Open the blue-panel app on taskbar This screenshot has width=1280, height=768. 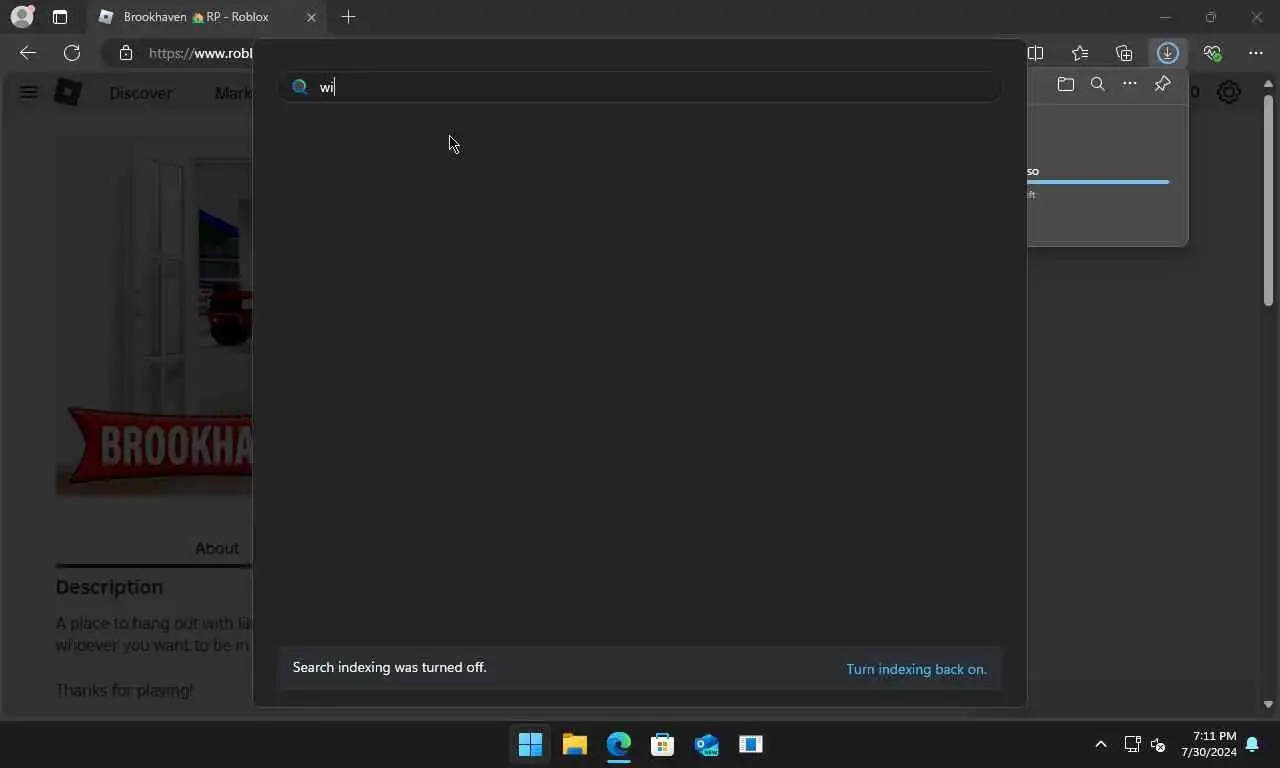point(750,744)
